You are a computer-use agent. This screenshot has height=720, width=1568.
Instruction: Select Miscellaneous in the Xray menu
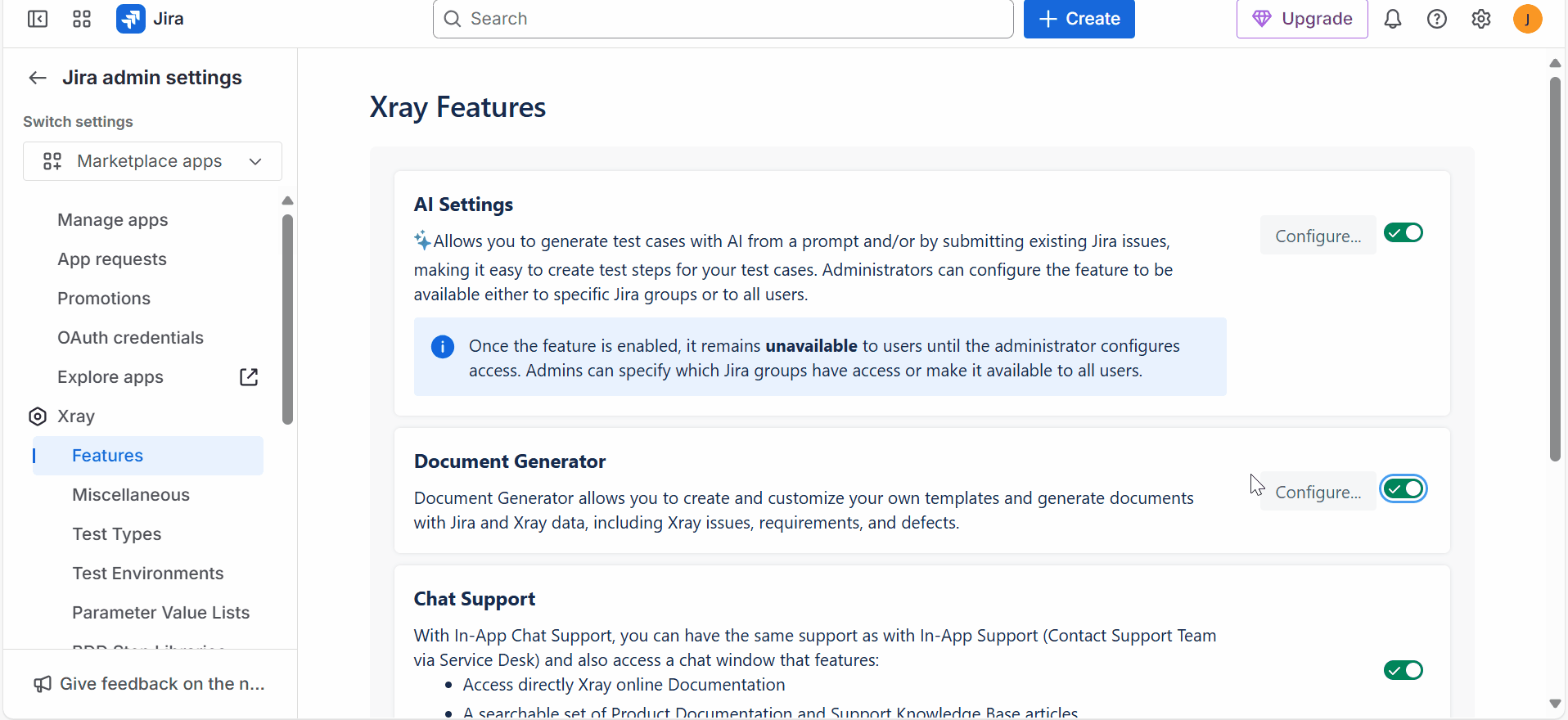coord(131,495)
